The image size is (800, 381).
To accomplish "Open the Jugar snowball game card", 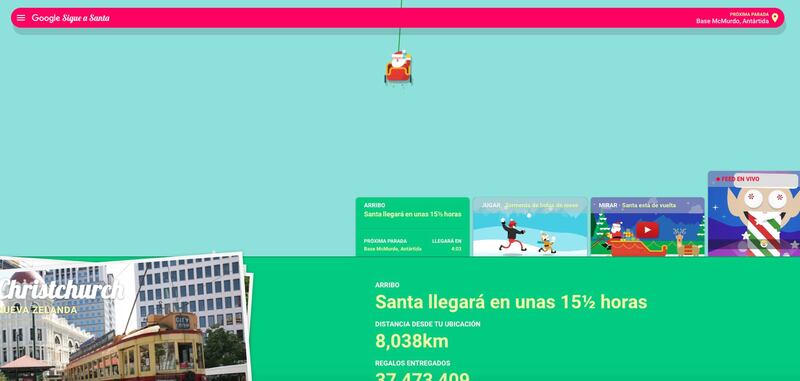I will tap(530, 226).
